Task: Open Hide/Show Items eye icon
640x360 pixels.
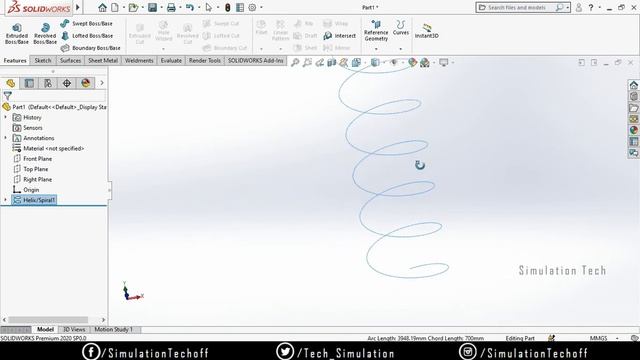Action: (x=393, y=62)
